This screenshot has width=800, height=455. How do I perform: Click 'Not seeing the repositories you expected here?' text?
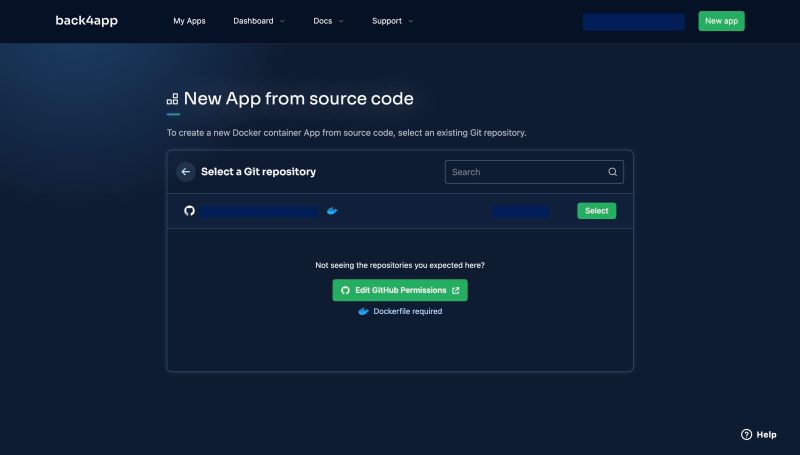coord(400,265)
